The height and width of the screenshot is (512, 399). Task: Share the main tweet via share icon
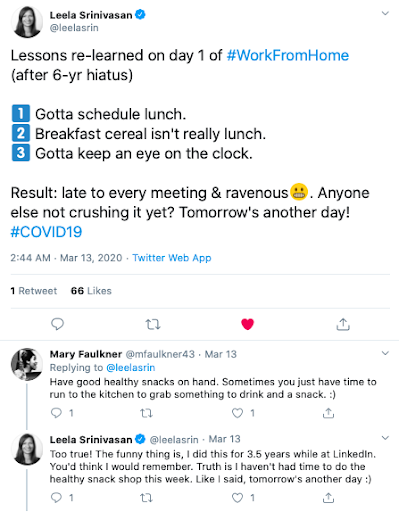[x=343, y=324]
